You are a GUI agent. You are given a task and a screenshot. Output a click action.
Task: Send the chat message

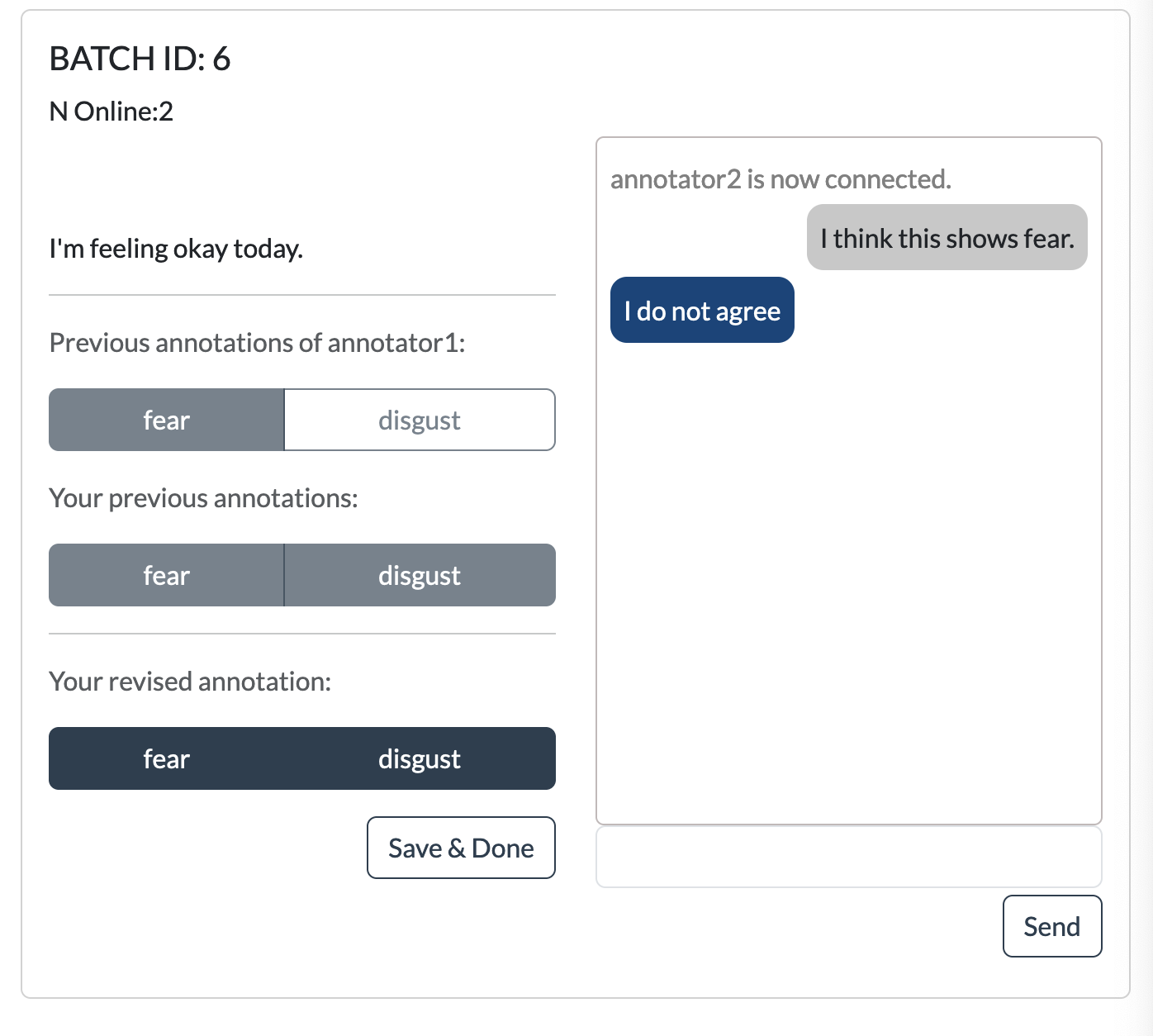pos(1052,926)
